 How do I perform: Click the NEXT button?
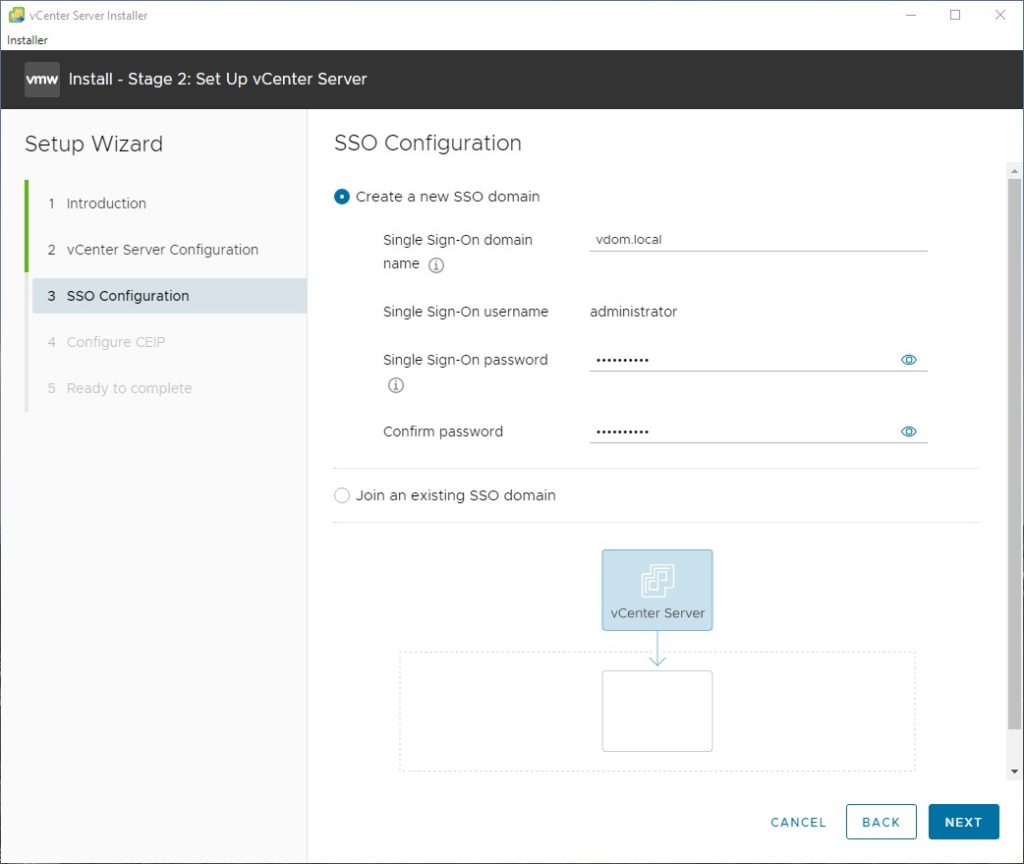[963, 822]
